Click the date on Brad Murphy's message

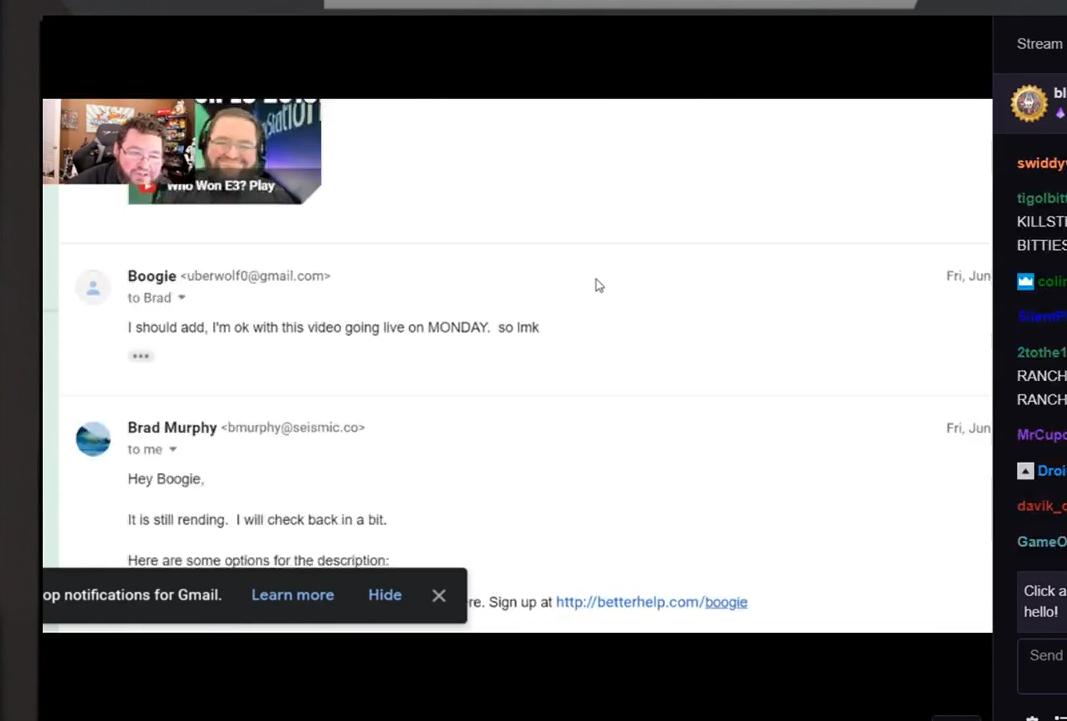[x=968, y=429]
